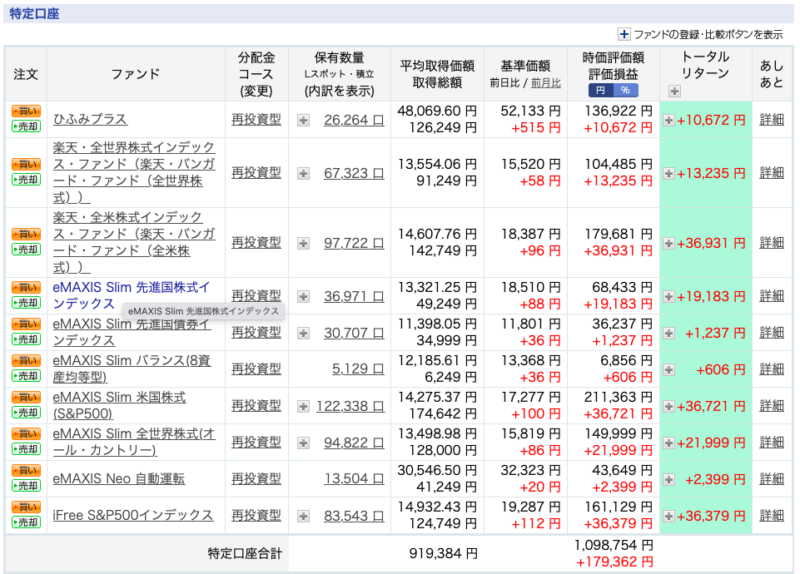This screenshot has height=574, width=800.
Task: Click 買い button for ひふみプラス
Action: pos(26,112)
